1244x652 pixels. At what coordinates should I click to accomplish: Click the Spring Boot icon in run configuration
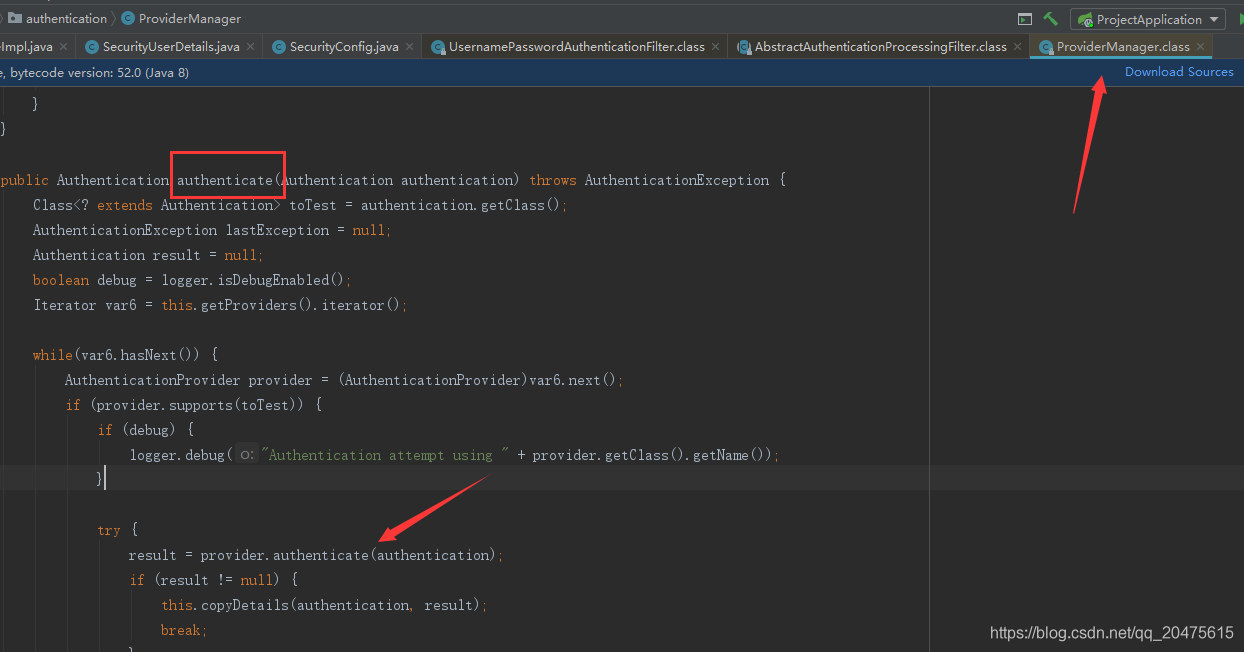tap(1085, 19)
